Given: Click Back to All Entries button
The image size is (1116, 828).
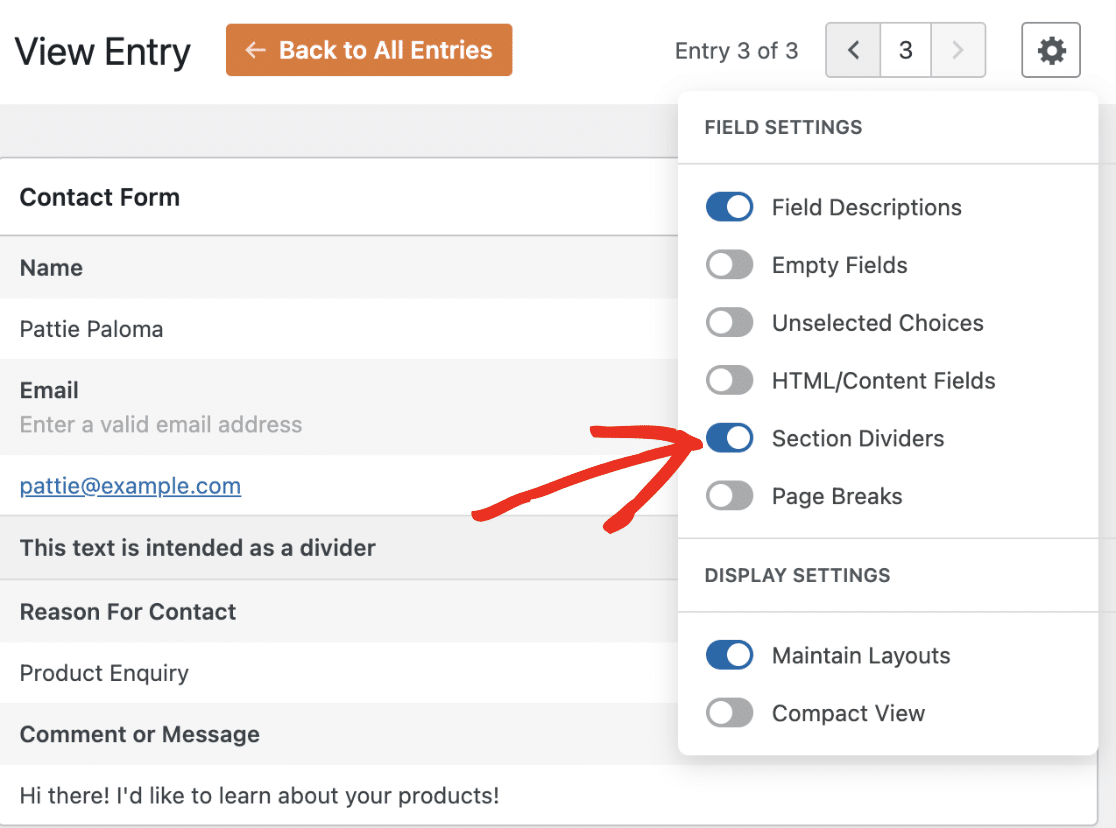Looking at the screenshot, I should pyautogui.click(x=369, y=50).
